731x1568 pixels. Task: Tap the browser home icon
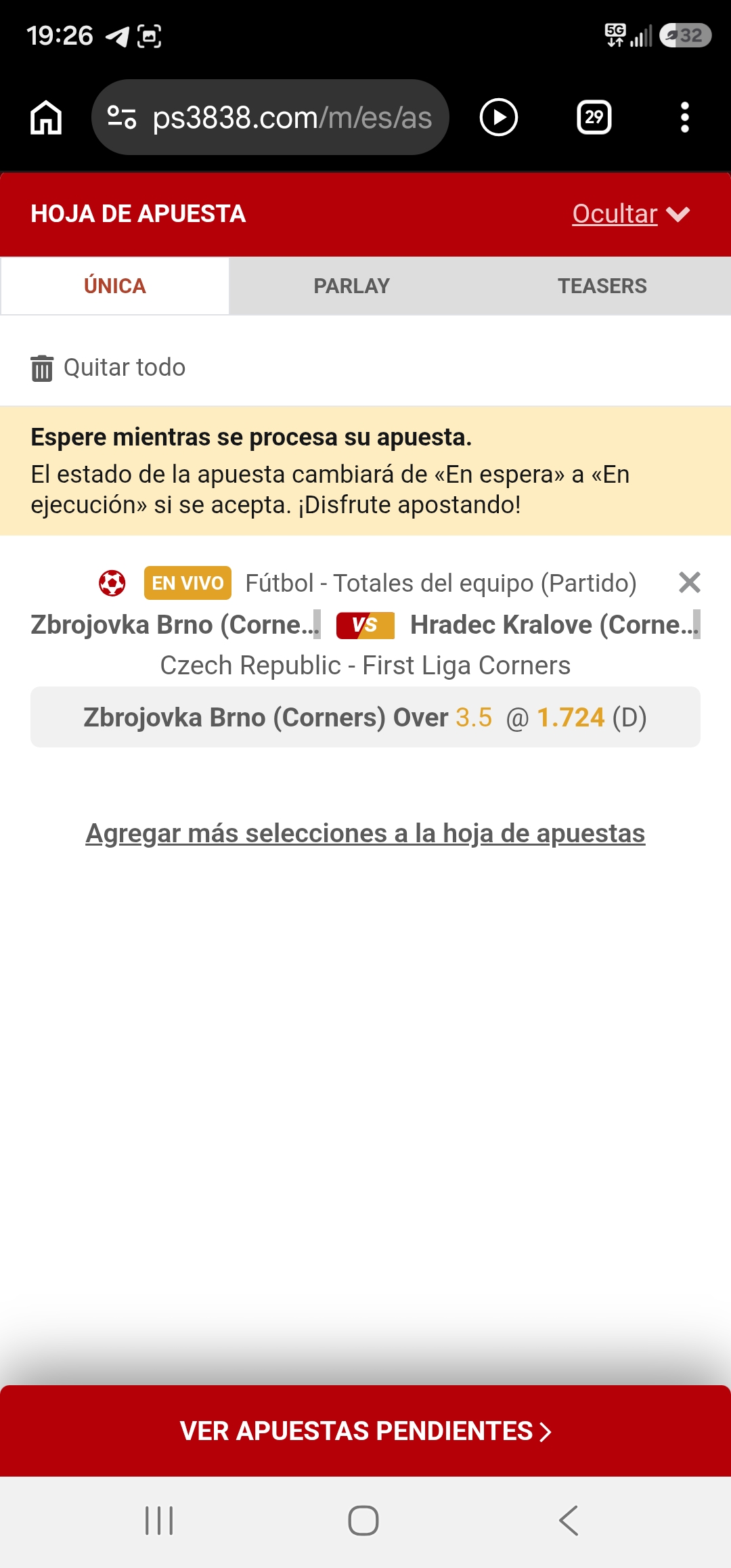46,117
